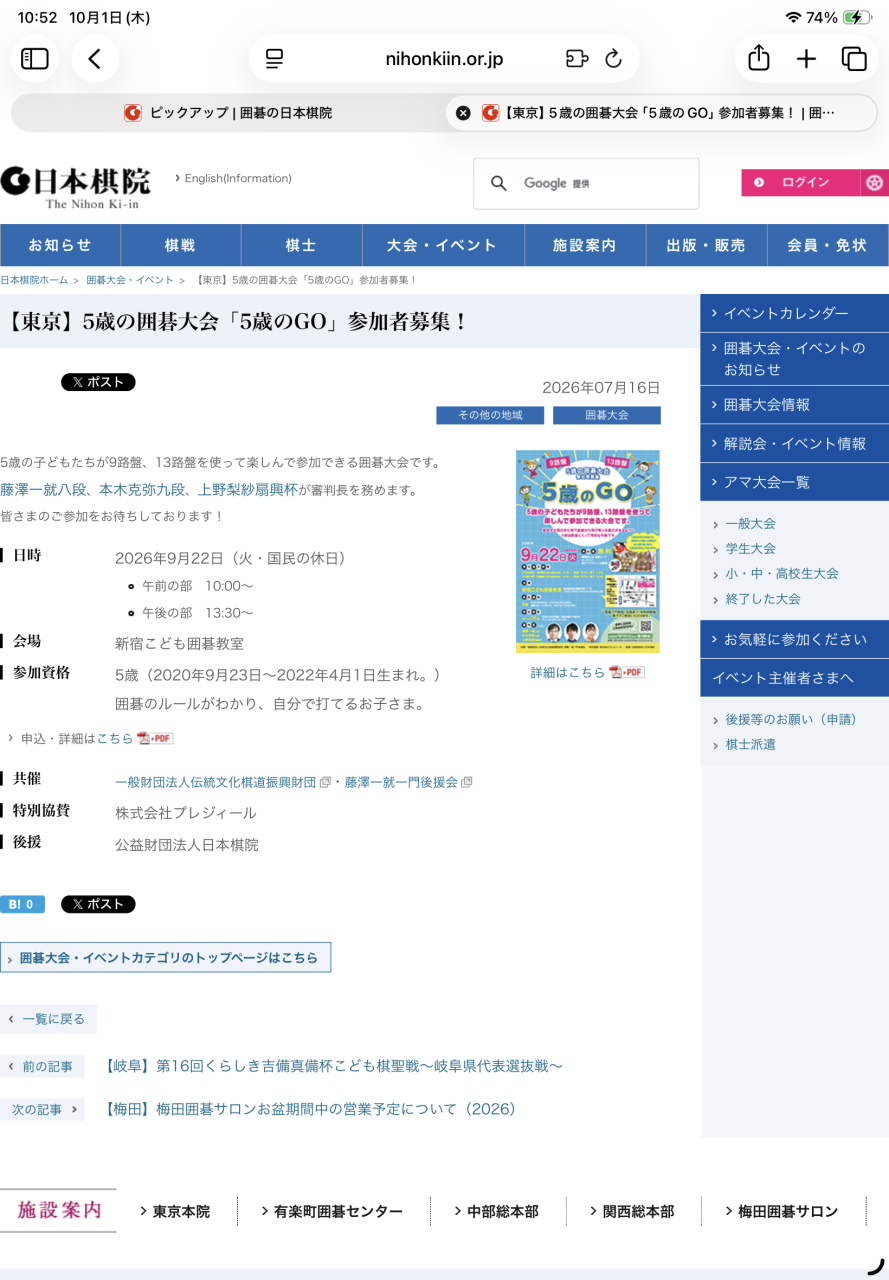
Task: Open the 出版・販売 menu
Action: (x=706, y=245)
